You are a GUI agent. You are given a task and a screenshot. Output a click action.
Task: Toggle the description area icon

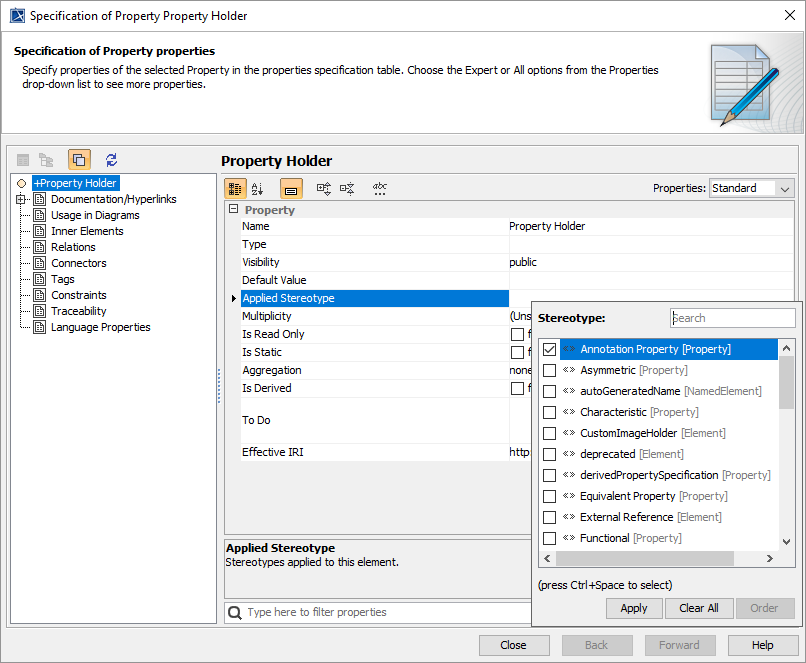(x=291, y=188)
